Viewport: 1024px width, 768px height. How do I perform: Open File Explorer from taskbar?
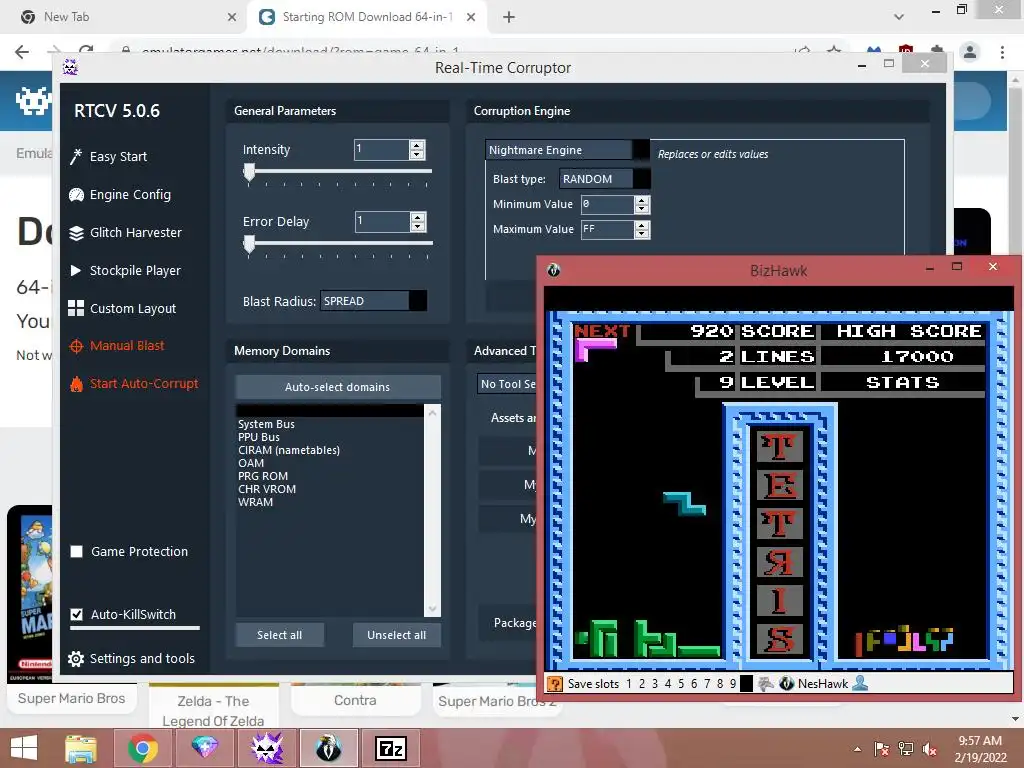click(x=80, y=748)
